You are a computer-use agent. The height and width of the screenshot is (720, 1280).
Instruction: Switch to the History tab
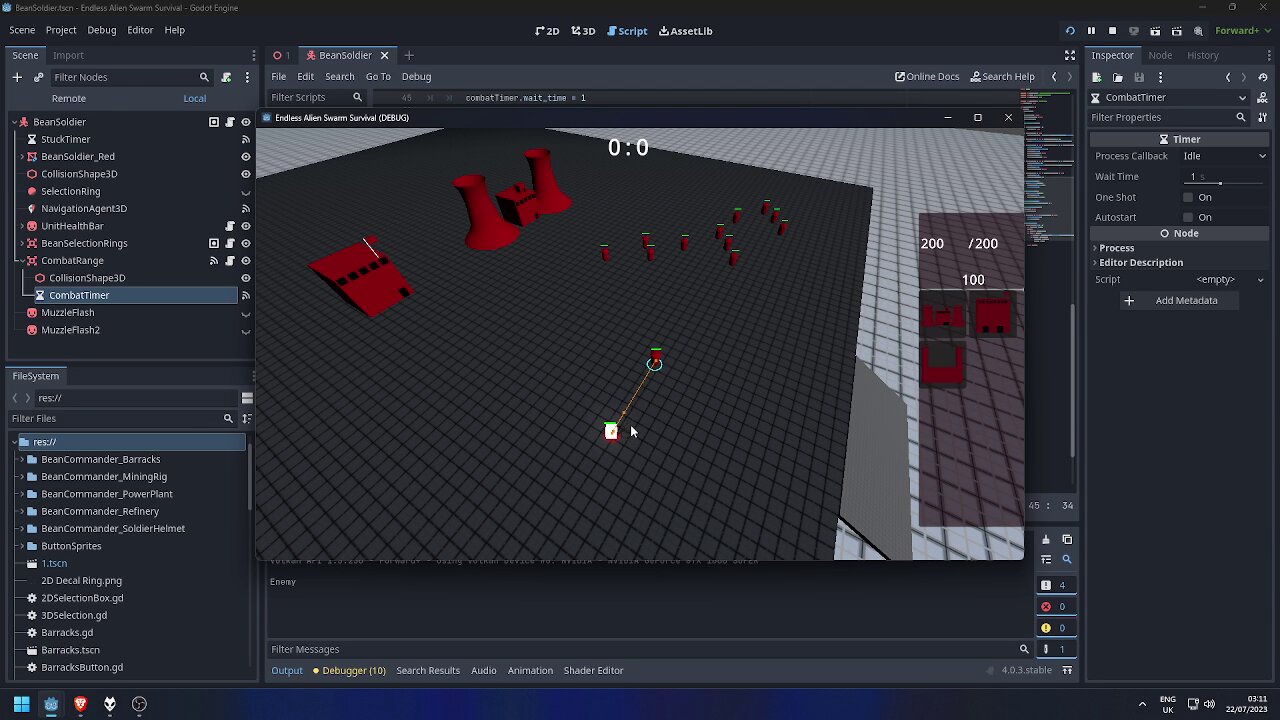pyautogui.click(x=1203, y=55)
